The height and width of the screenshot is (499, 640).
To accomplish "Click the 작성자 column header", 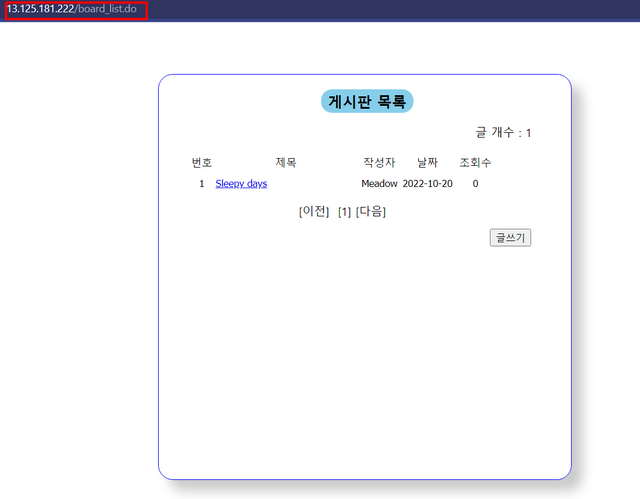I will point(379,162).
